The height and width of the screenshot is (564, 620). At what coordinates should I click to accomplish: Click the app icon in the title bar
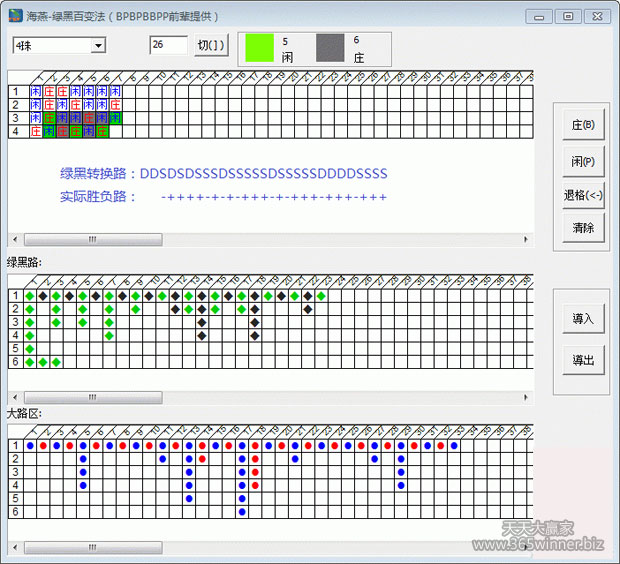[x=16, y=16]
